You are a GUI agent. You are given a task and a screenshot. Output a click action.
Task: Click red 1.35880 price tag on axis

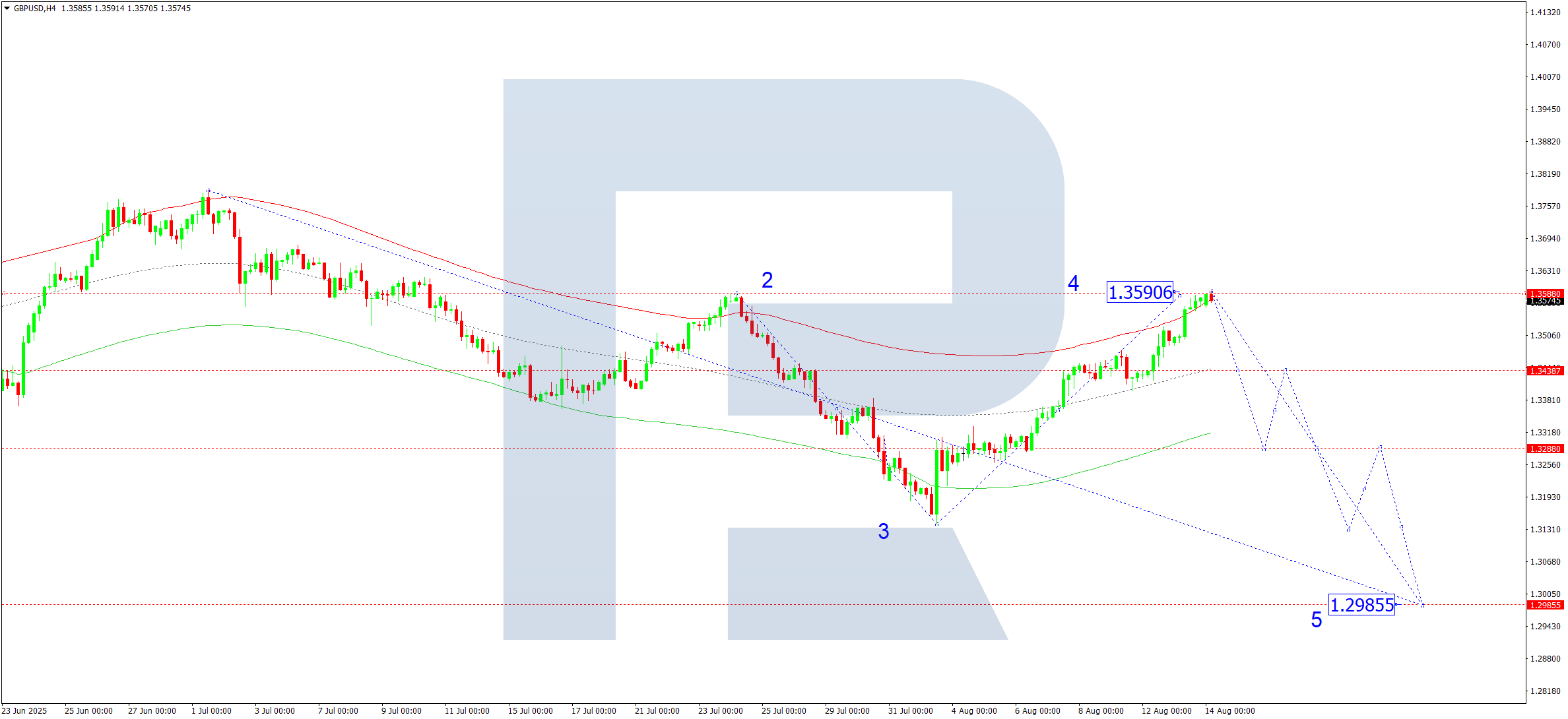[1545, 294]
